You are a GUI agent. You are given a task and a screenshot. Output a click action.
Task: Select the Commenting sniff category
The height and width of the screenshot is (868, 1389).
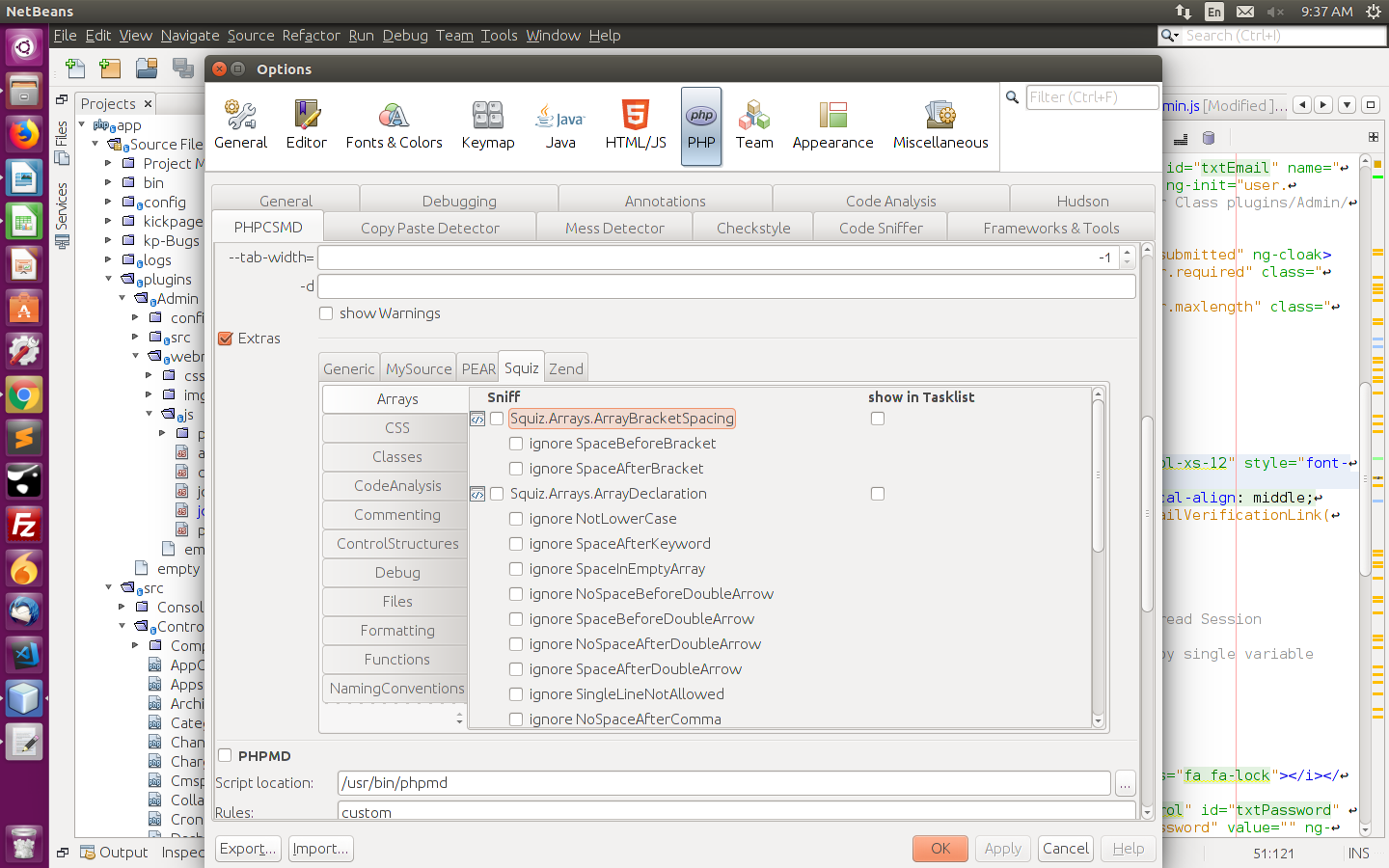coord(396,515)
